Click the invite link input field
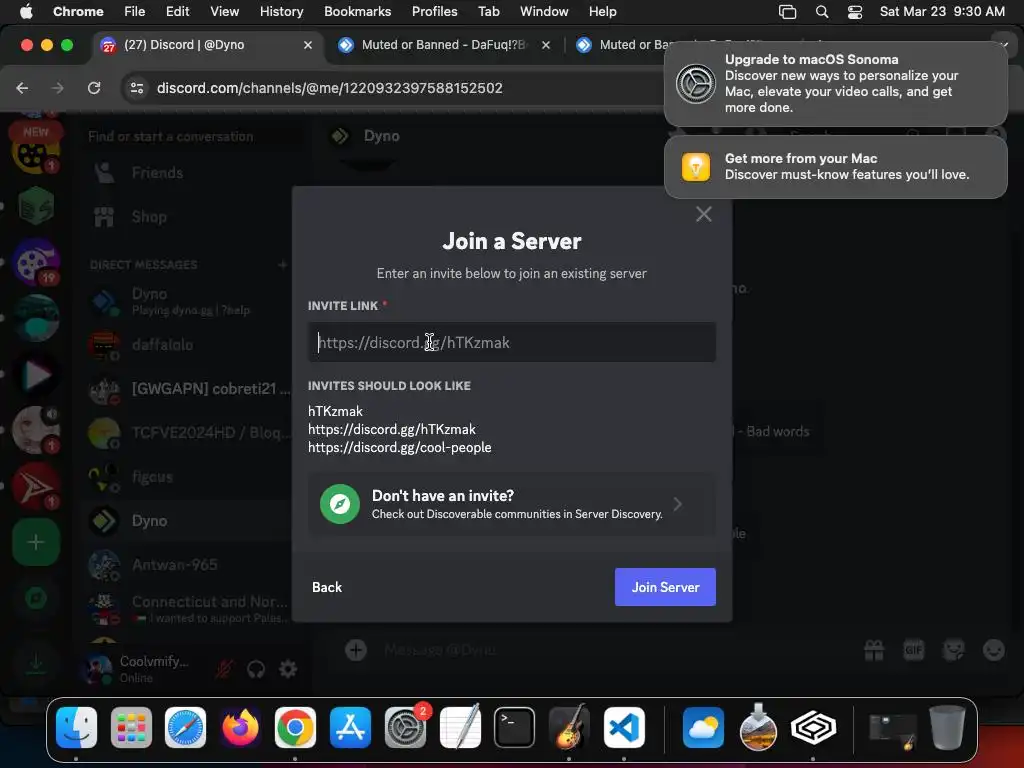The width and height of the screenshot is (1024, 768). pyautogui.click(x=511, y=342)
